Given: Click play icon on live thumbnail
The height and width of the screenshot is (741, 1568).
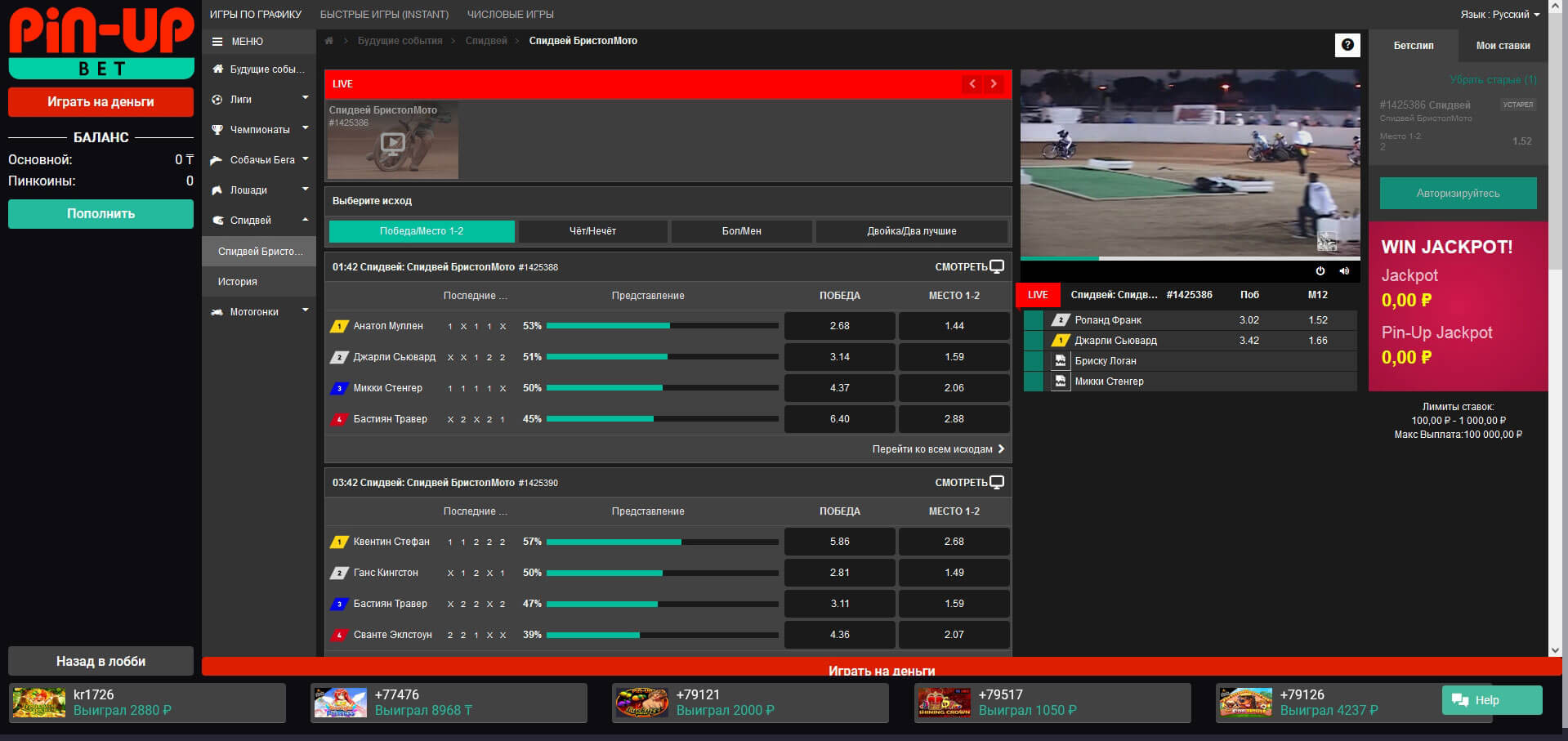Looking at the screenshot, I should coord(393,144).
